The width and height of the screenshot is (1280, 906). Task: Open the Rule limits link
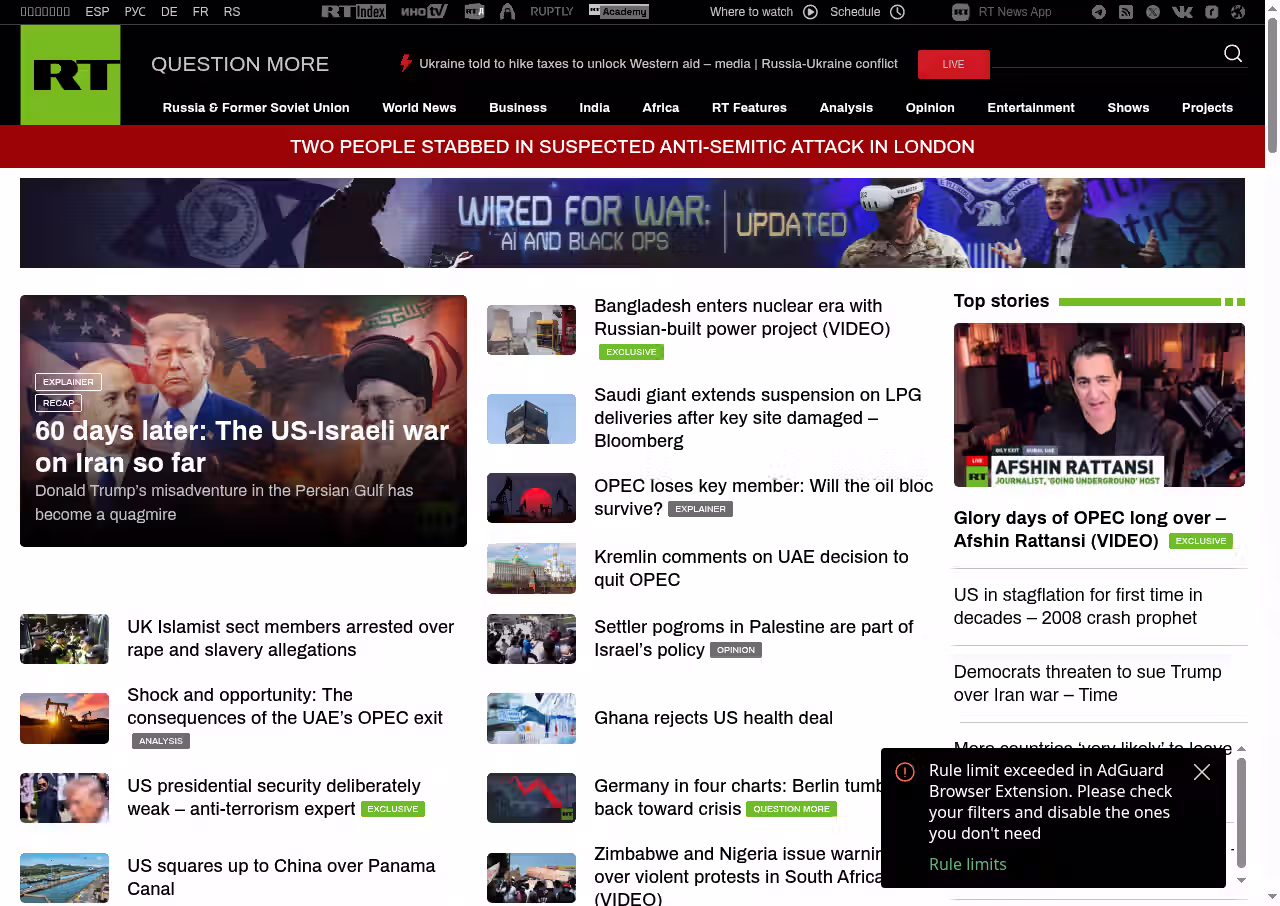[967, 864]
